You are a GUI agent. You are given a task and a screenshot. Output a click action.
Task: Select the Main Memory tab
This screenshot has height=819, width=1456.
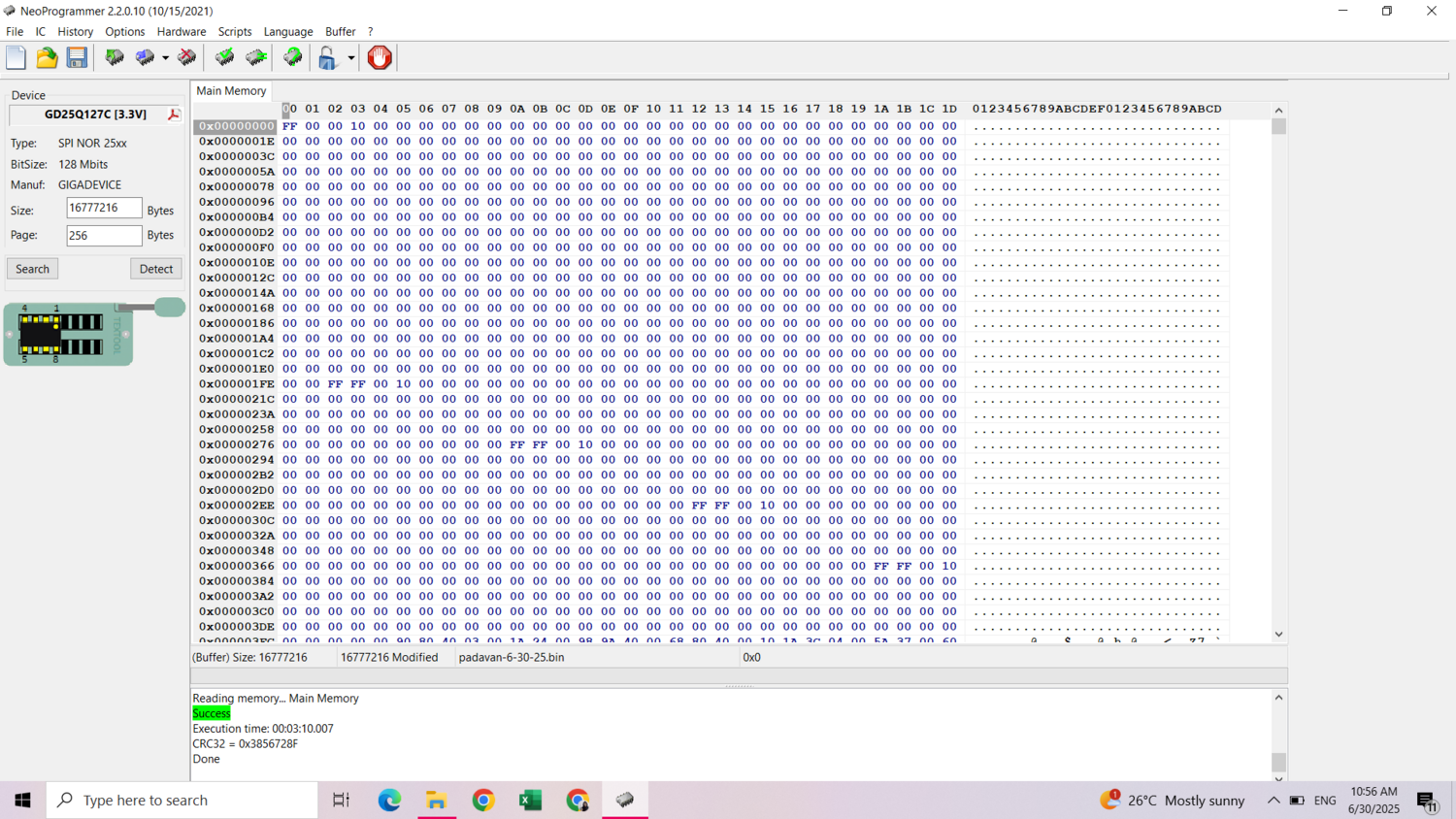[x=231, y=90]
